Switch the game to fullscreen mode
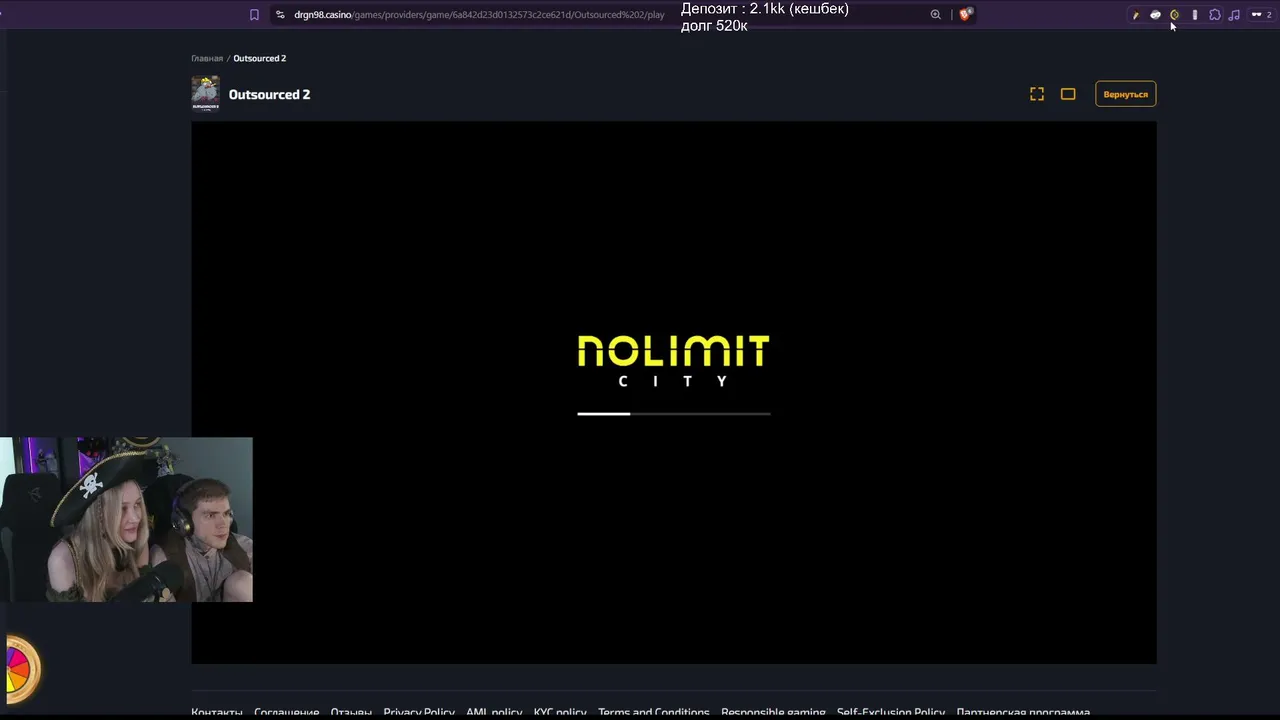 [1037, 94]
